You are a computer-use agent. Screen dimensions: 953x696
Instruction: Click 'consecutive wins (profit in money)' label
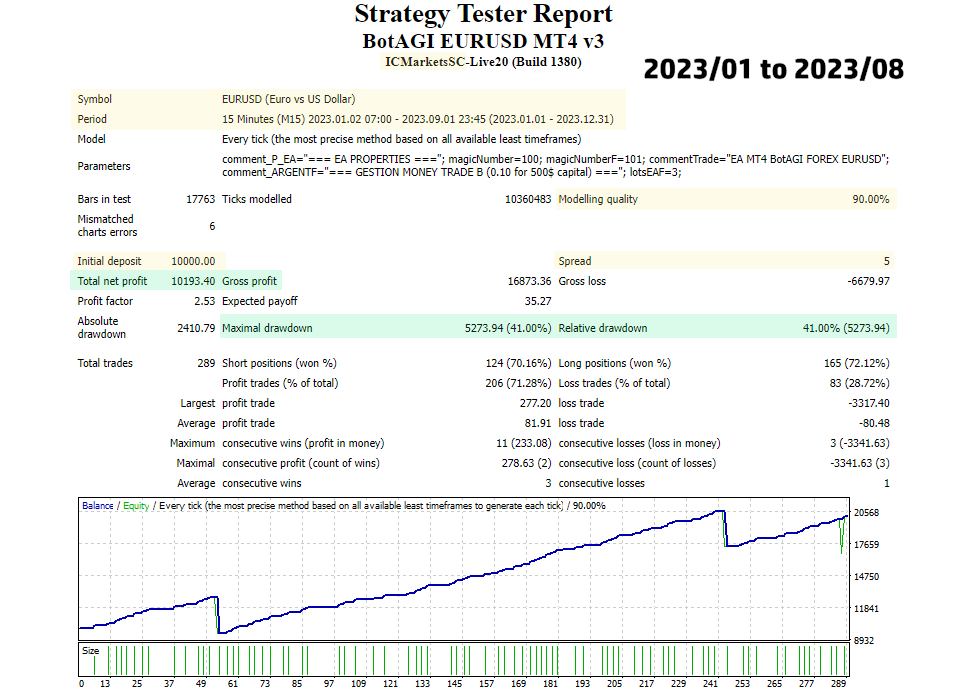303,443
